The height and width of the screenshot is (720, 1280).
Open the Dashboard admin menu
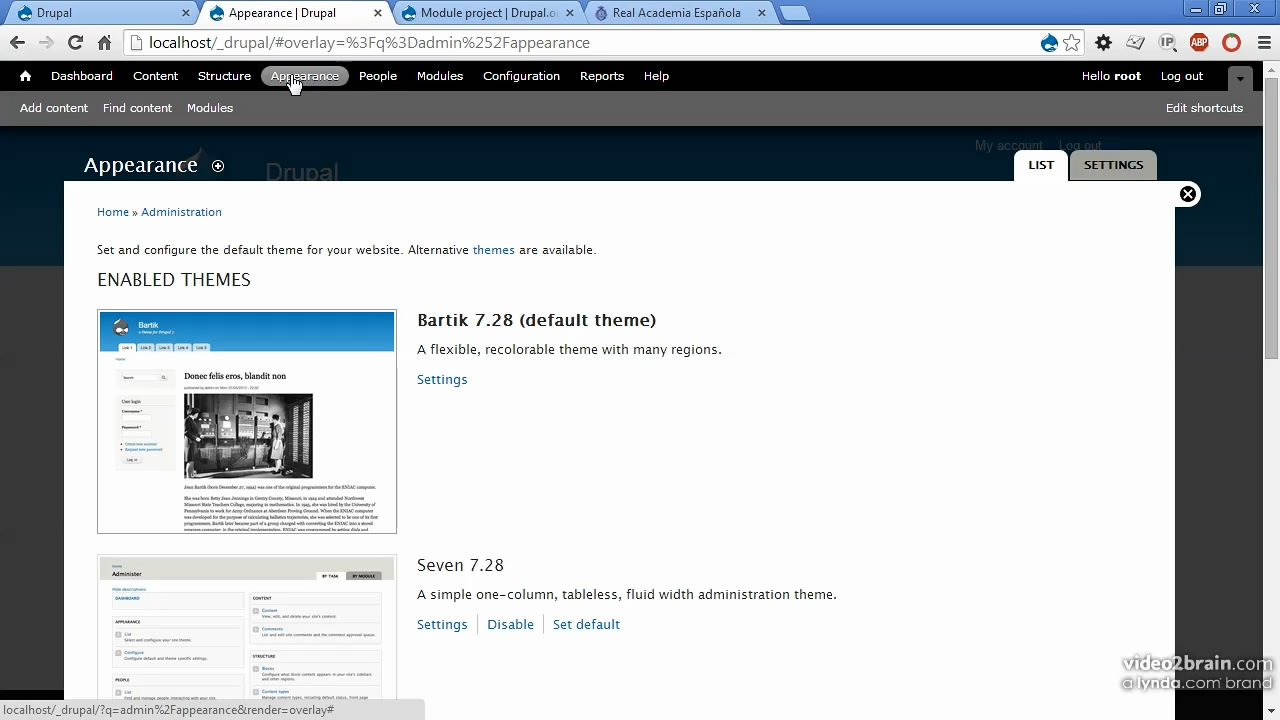[82, 76]
